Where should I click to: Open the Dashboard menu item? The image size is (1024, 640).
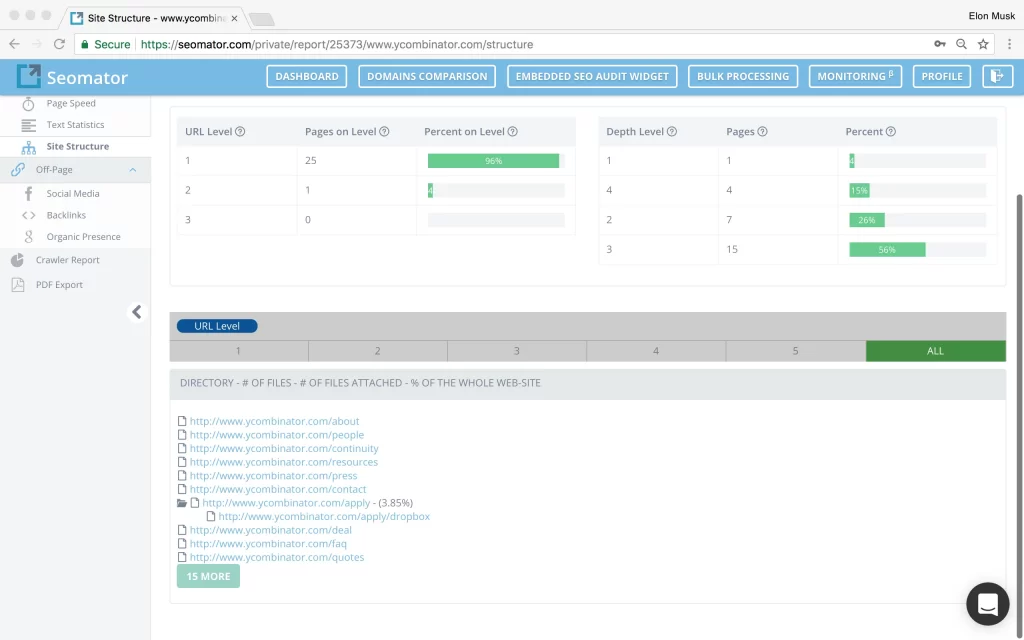coord(306,76)
